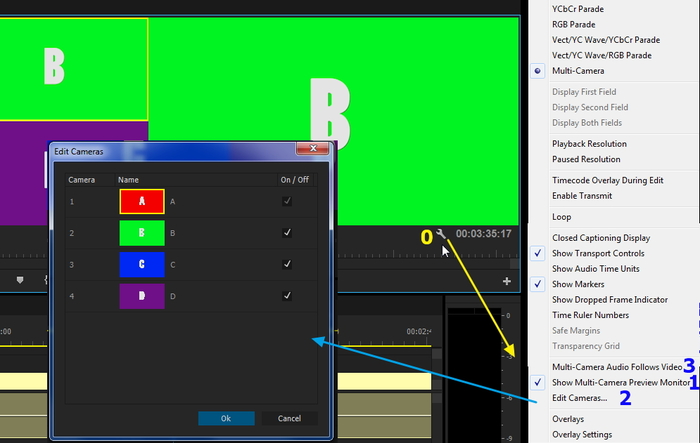Screen dimensions: 700x443
Task: Toggle camera 2 On/Off checkbox
Action: [x=287, y=232]
